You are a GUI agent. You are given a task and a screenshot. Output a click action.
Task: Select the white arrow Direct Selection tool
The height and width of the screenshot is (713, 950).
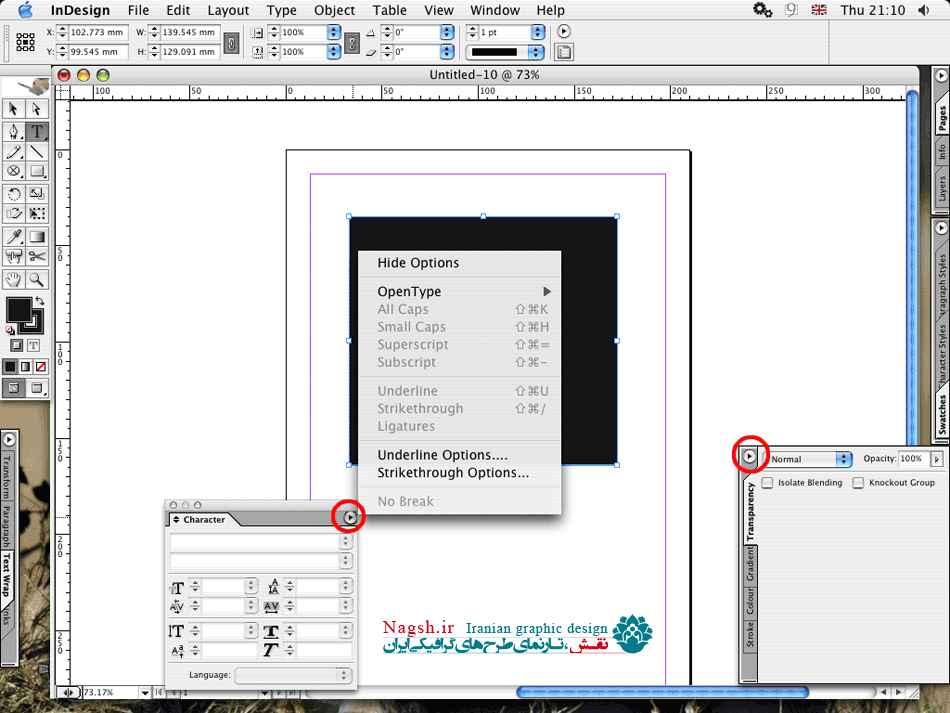(x=36, y=109)
